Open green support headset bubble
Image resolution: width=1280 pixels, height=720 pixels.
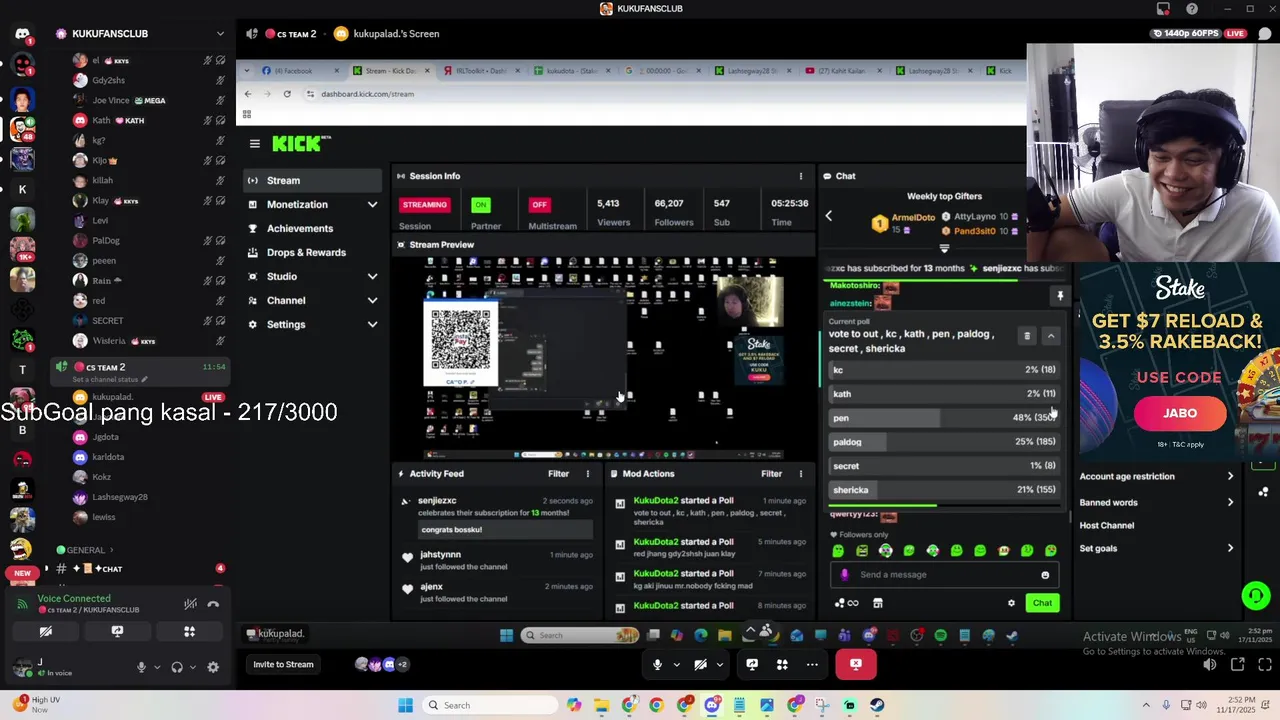pyautogui.click(x=1255, y=596)
